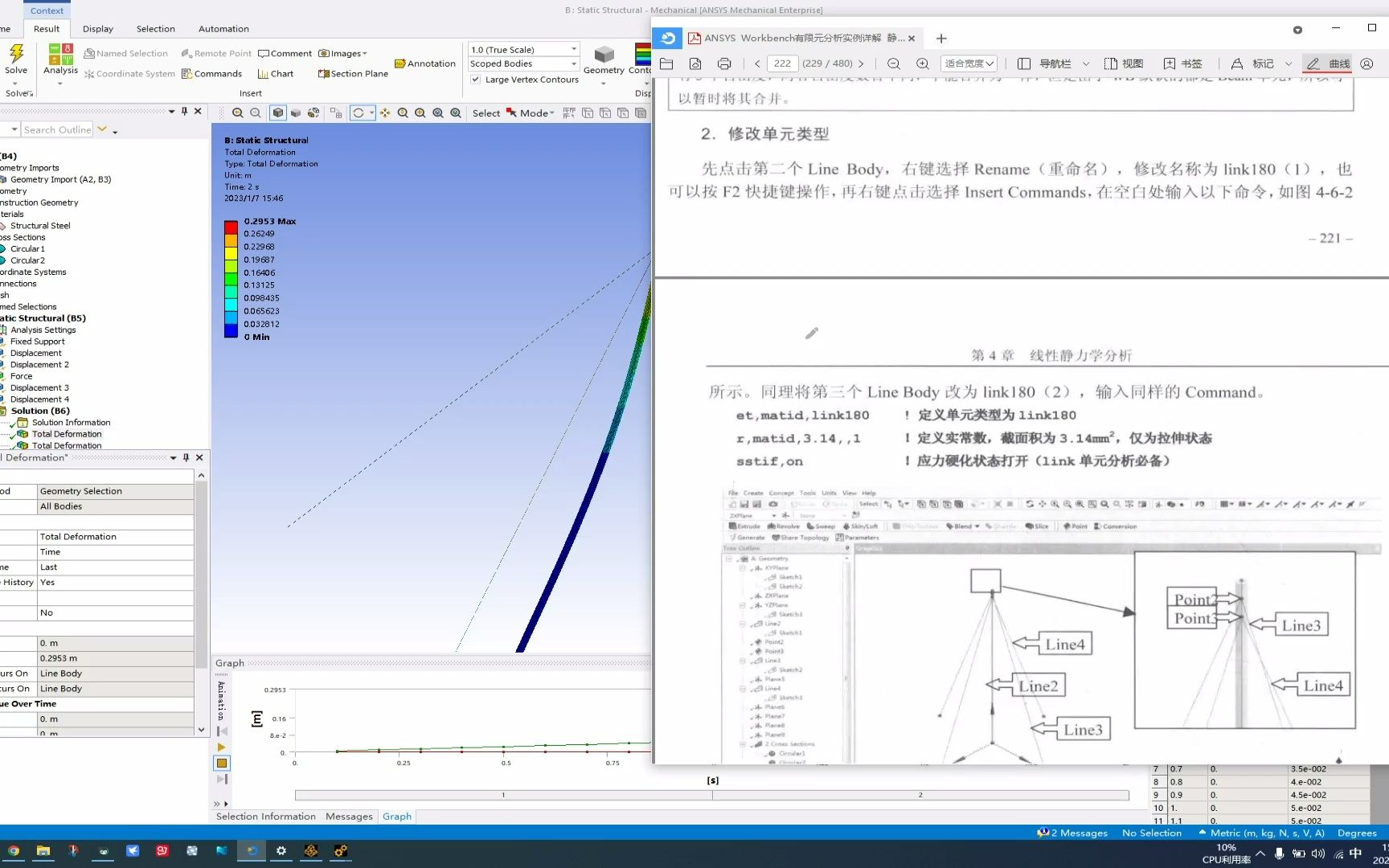
Task: Expand the 导航栏 dropdown arrow
Action: tap(1086, 63)
